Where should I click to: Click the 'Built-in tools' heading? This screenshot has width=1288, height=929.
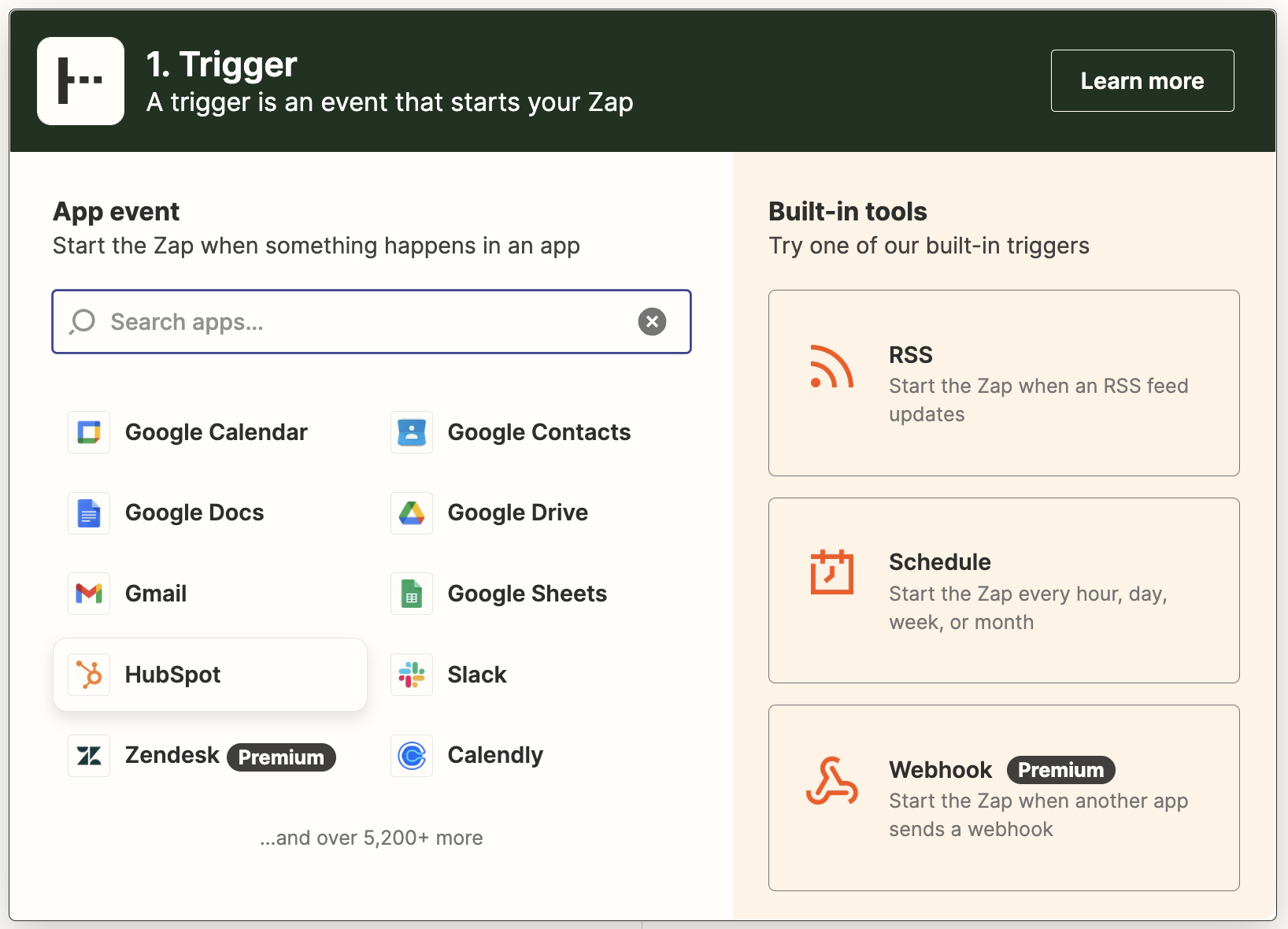pos(848,212)
